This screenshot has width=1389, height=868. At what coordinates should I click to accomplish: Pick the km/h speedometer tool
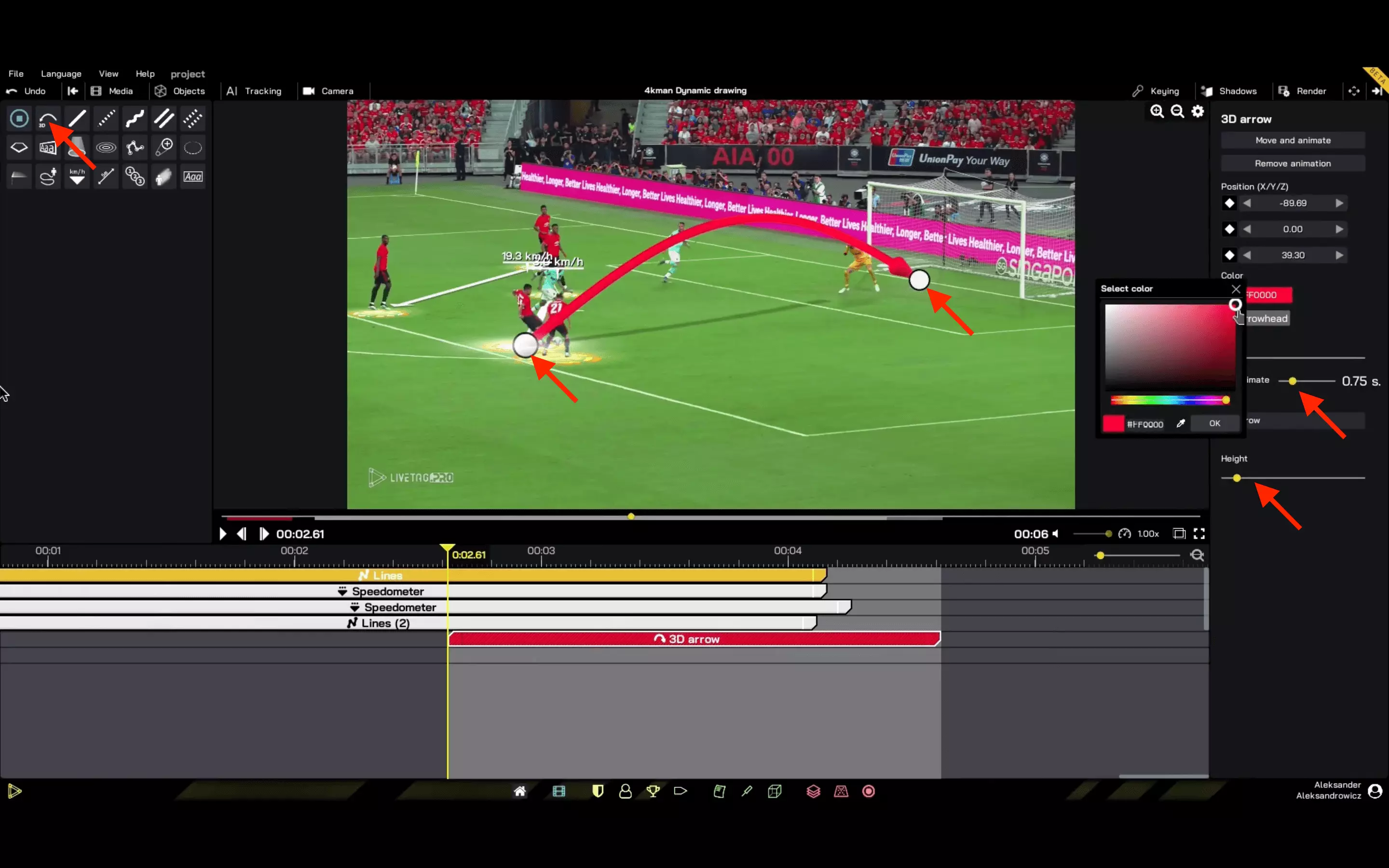77,177
